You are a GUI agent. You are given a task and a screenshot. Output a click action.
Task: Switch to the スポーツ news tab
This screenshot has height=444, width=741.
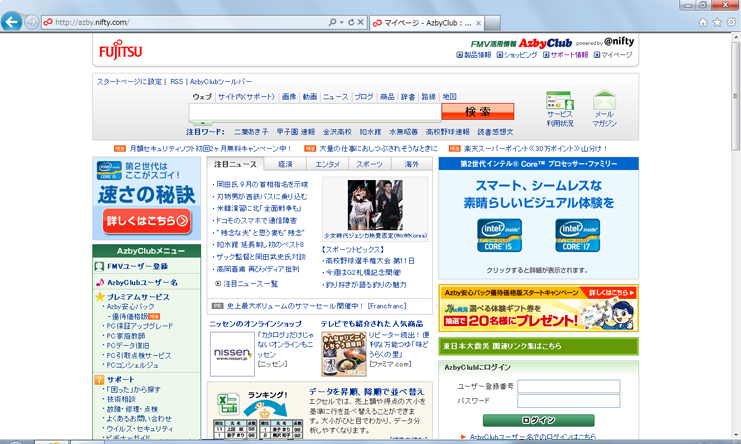pyautogui.click(x=369, y=164)
